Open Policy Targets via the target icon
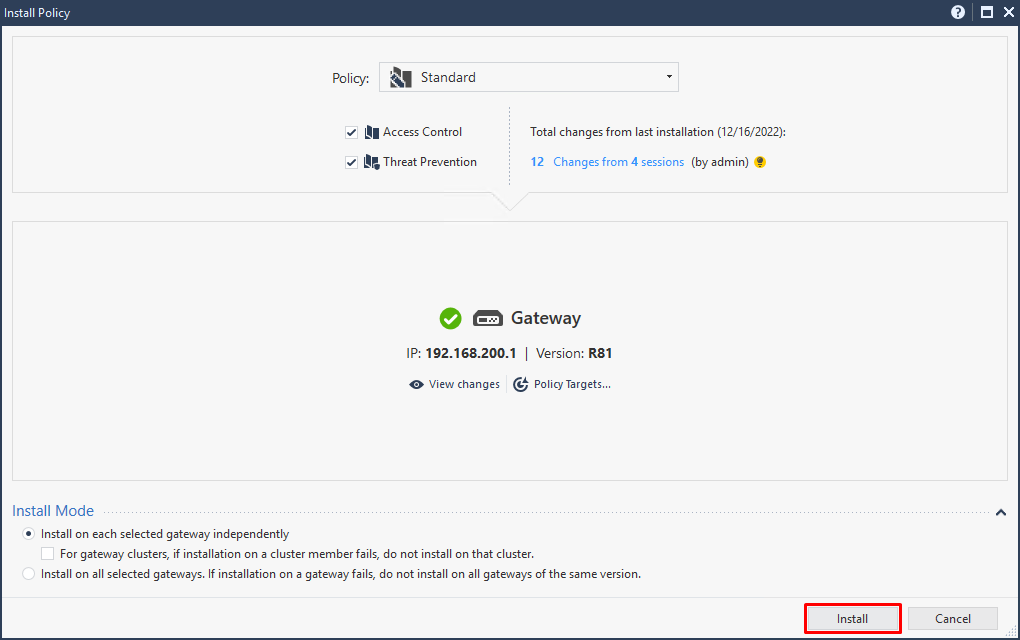Viewport: 1020px width, 640px height. click(x=519, y=384)
